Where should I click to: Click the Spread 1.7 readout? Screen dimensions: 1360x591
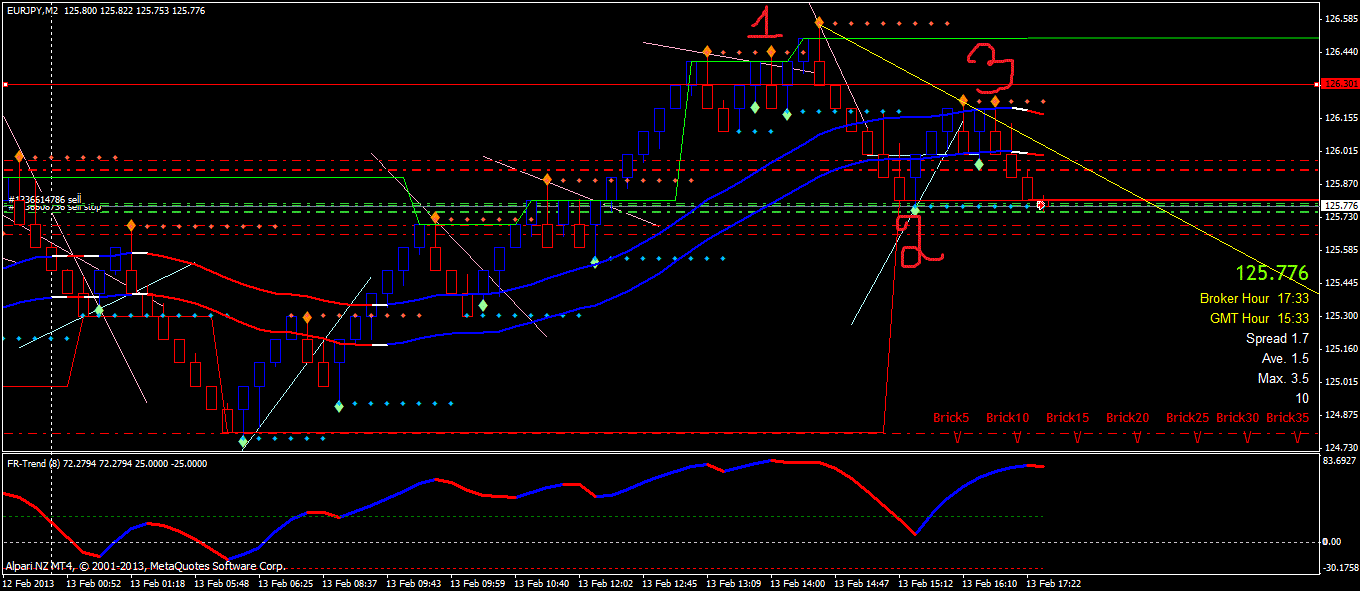click(1277, 338)
